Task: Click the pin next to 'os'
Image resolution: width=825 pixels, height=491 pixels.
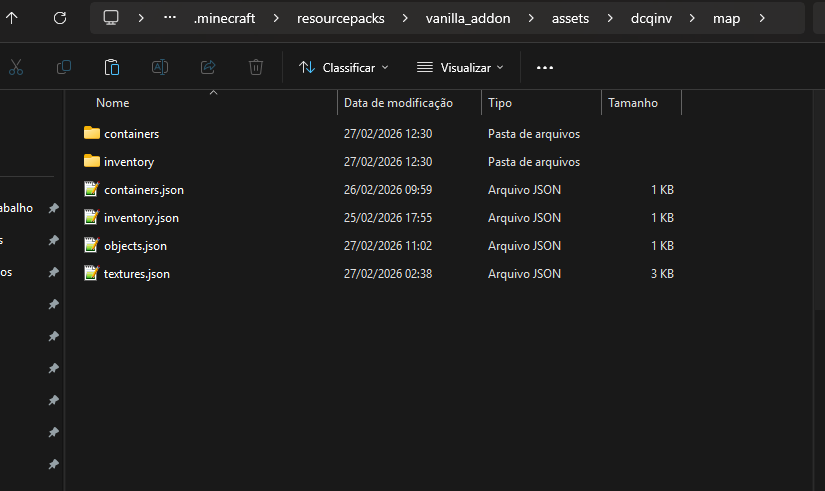Action: pos(54,273)
